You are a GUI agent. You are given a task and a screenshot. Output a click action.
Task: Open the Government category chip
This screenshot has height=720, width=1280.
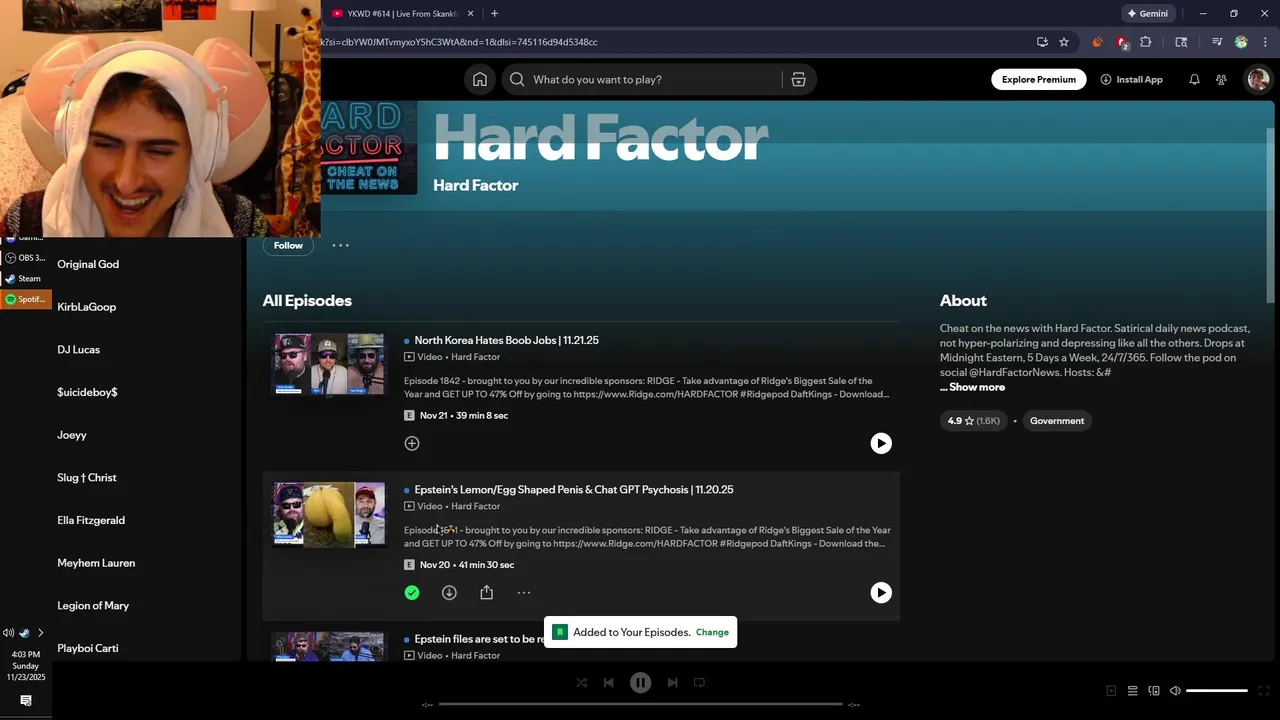1057,421
